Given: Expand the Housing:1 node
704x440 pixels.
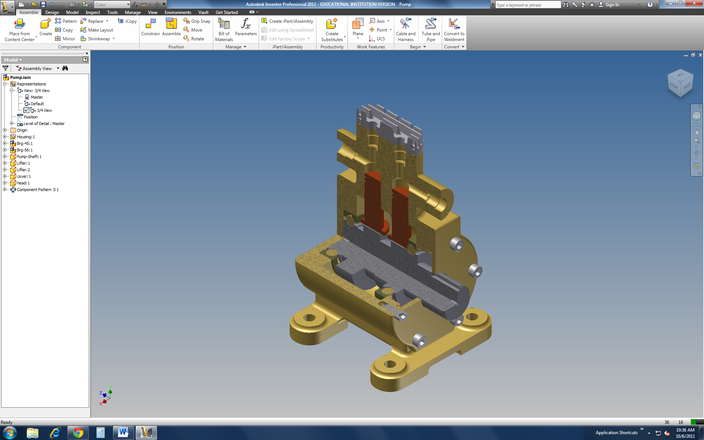Looking at the screenshot, I should (5, 136).
